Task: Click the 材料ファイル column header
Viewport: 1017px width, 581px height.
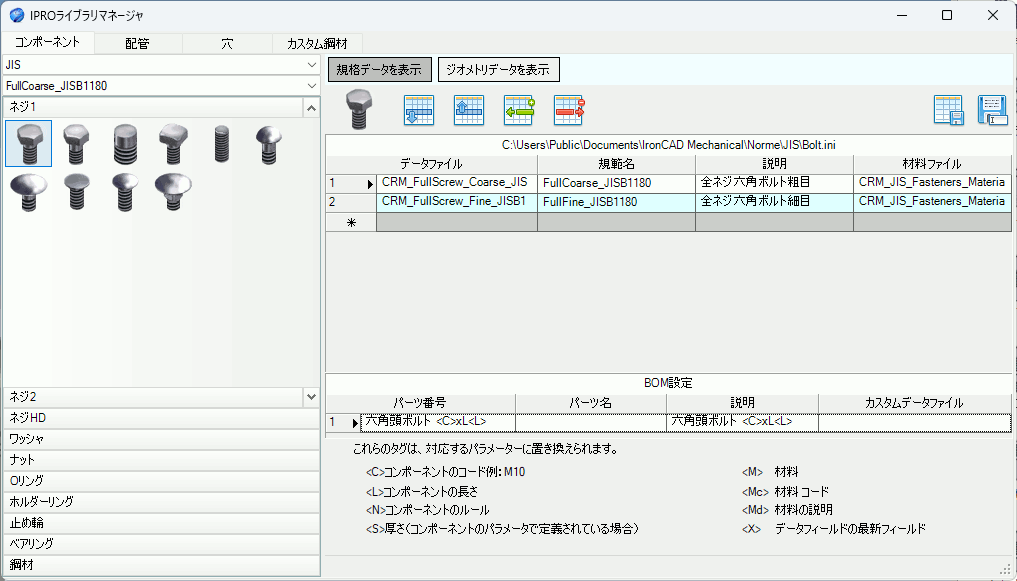Action: coord(932,164)
